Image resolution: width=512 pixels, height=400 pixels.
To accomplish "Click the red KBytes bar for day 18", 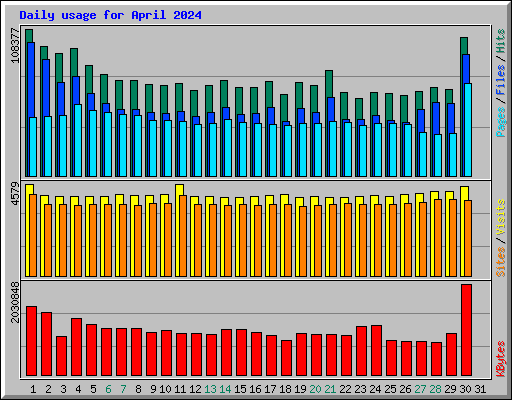I will [286, 358].
